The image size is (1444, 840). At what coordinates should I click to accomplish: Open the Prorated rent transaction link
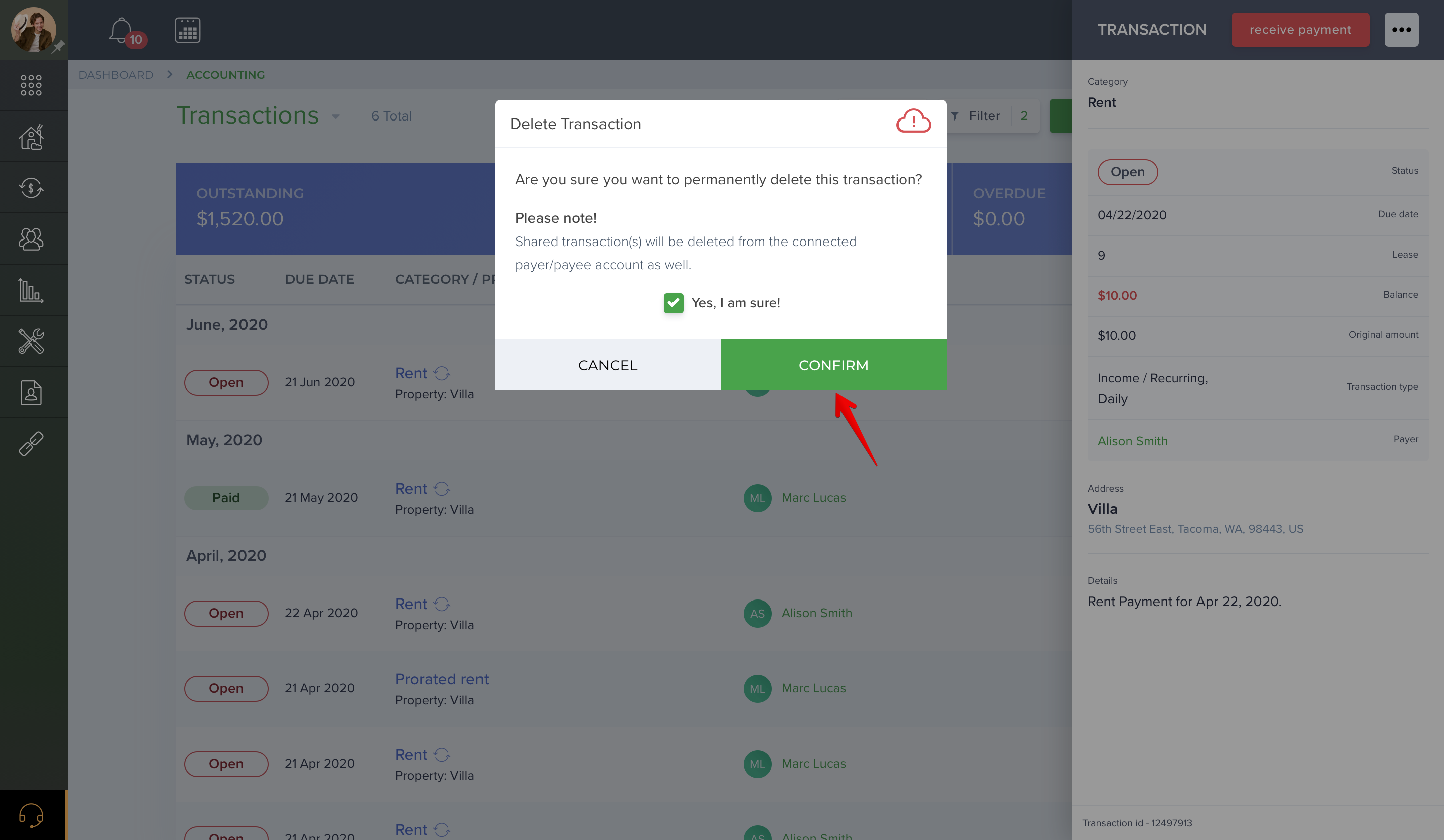(x=441, y=679)
